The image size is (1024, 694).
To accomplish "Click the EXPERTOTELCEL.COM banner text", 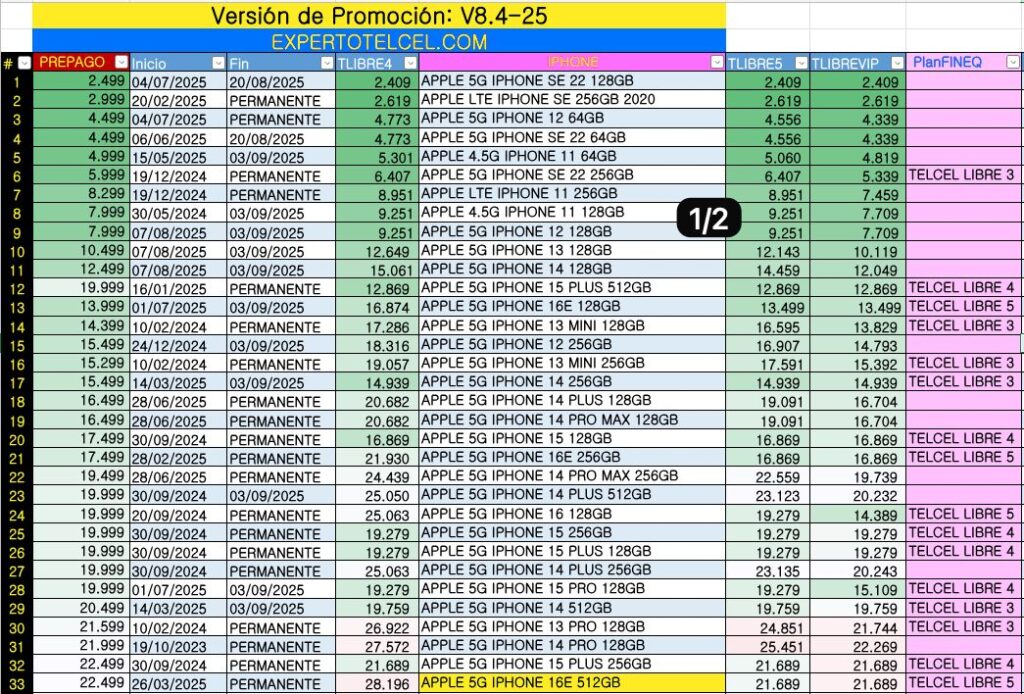I will 379,42.
